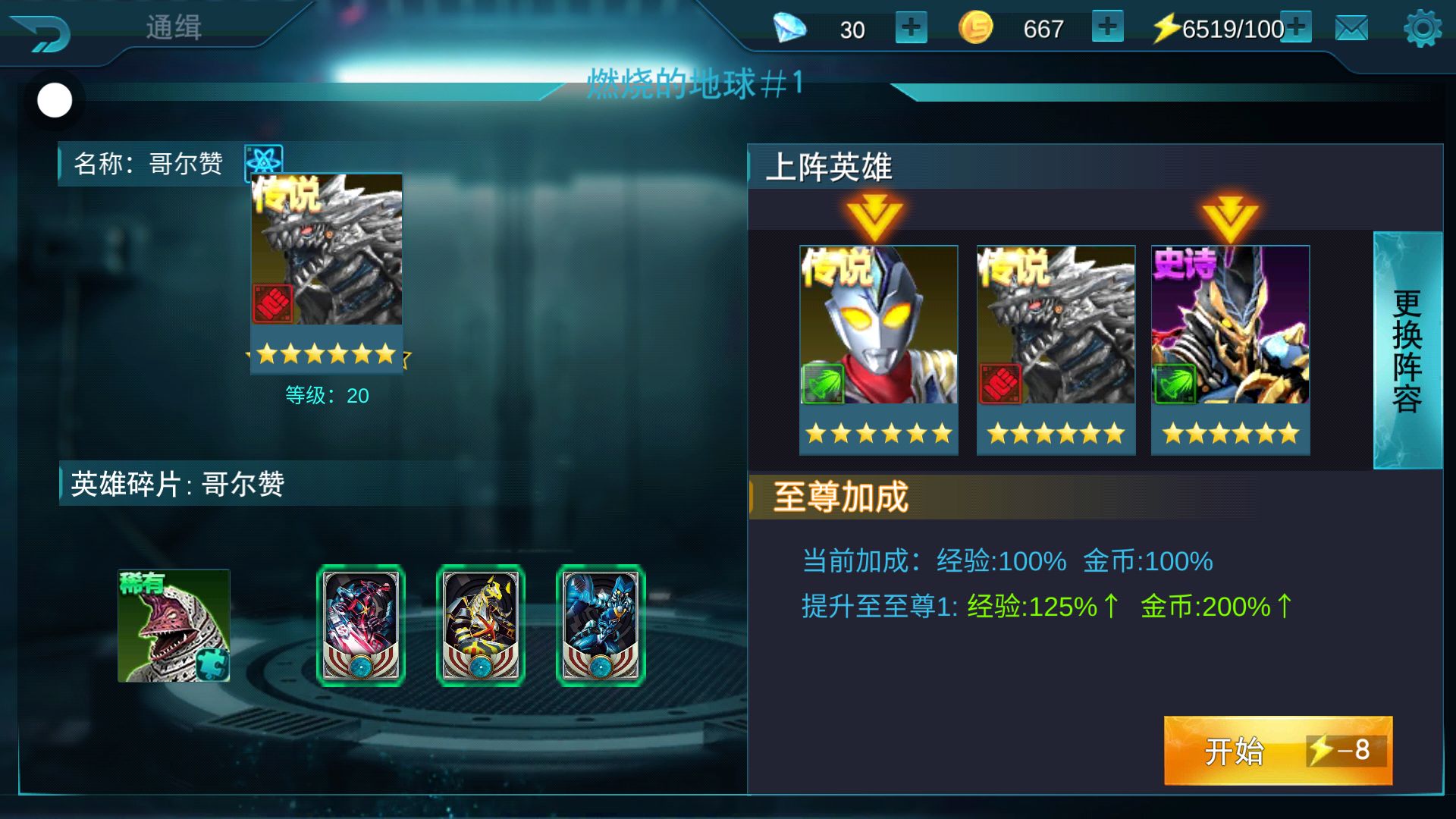Select the purple 史诗 hero card
Screen dimensions: 1456x819
pyautogui.click(x=1230, y=350)
